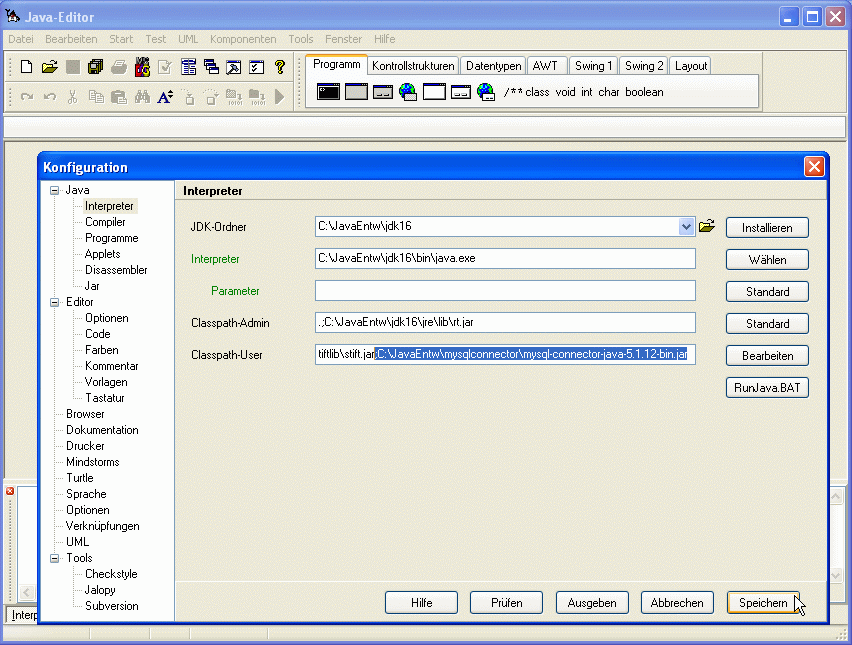Click the first globe applet template icon
The height and width of the screenshot is (645, 852).
[408, 92]
